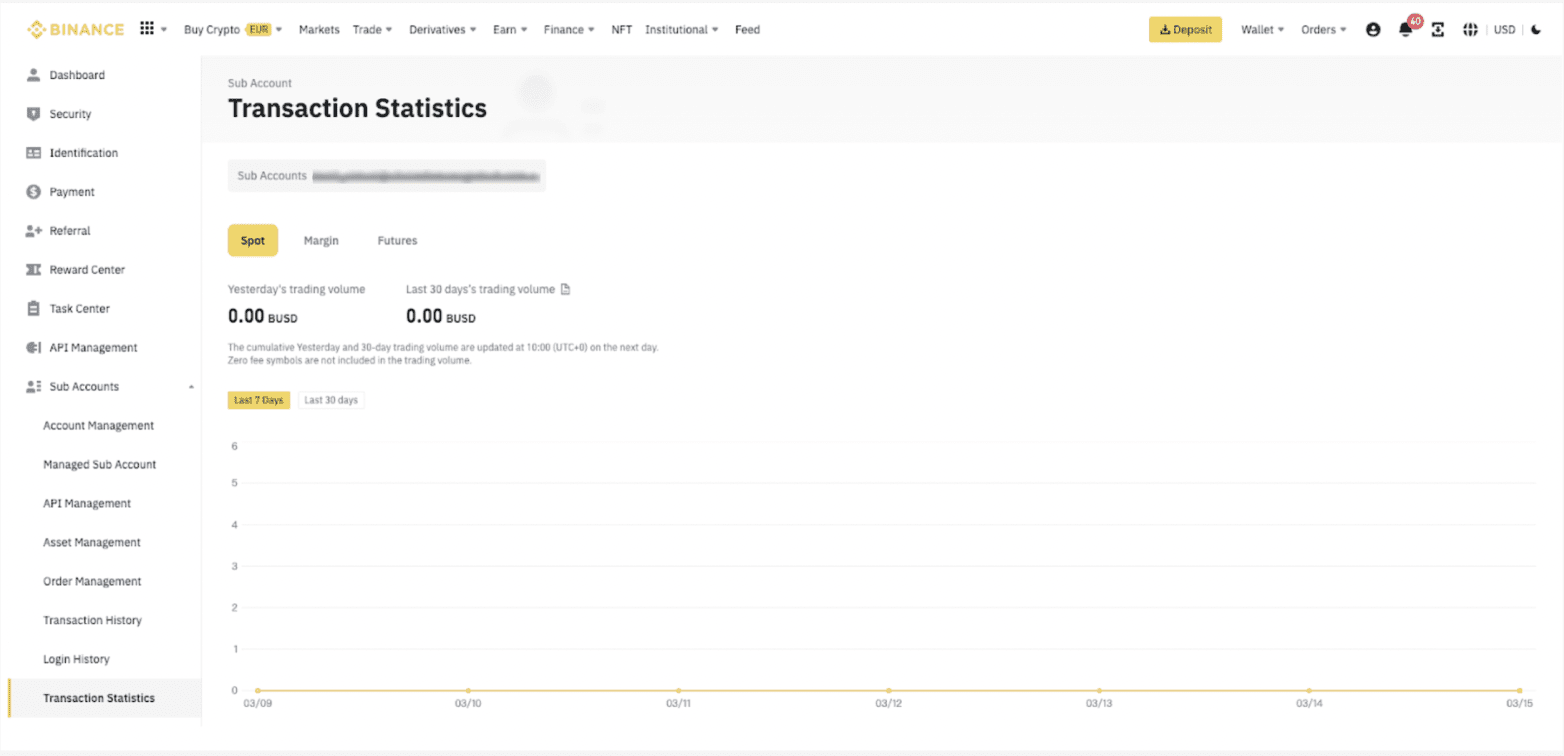1564x756 pixels.
Task: Open the notifications bell icon
Action: [1405, 30]
